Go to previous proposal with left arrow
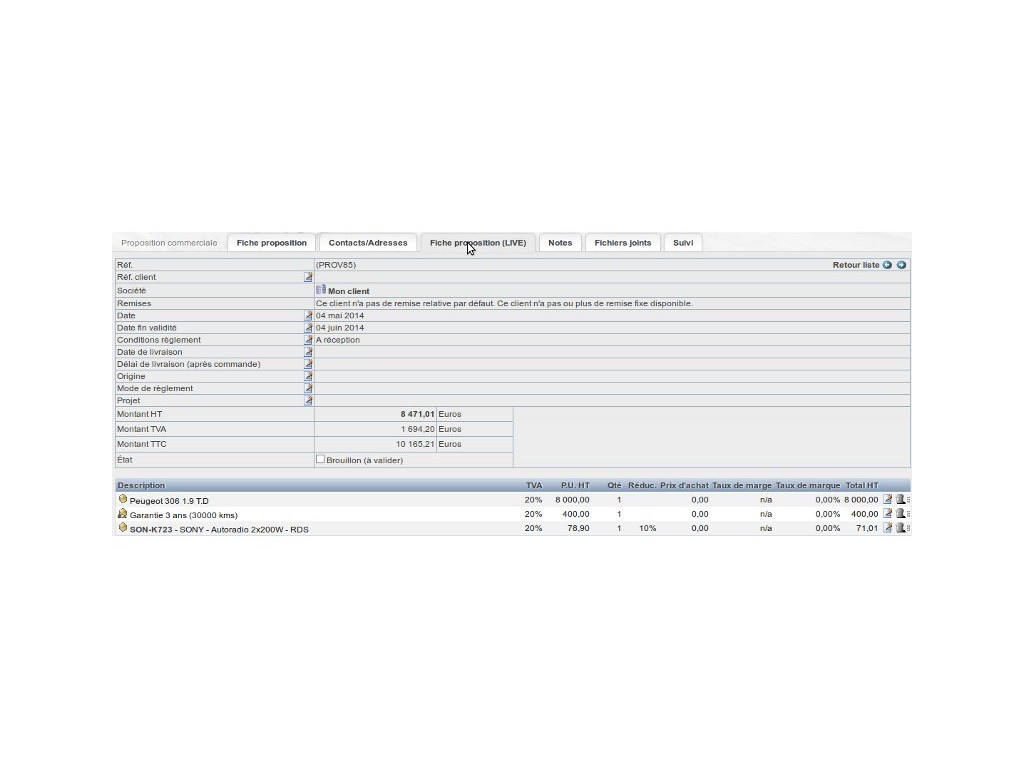 [x=887, y=265]
